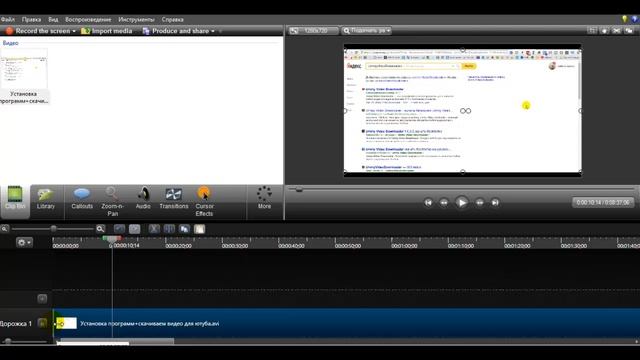Adjust the timeline zoom slider handle
Screen dimensions: 640x360
point(53,229)
